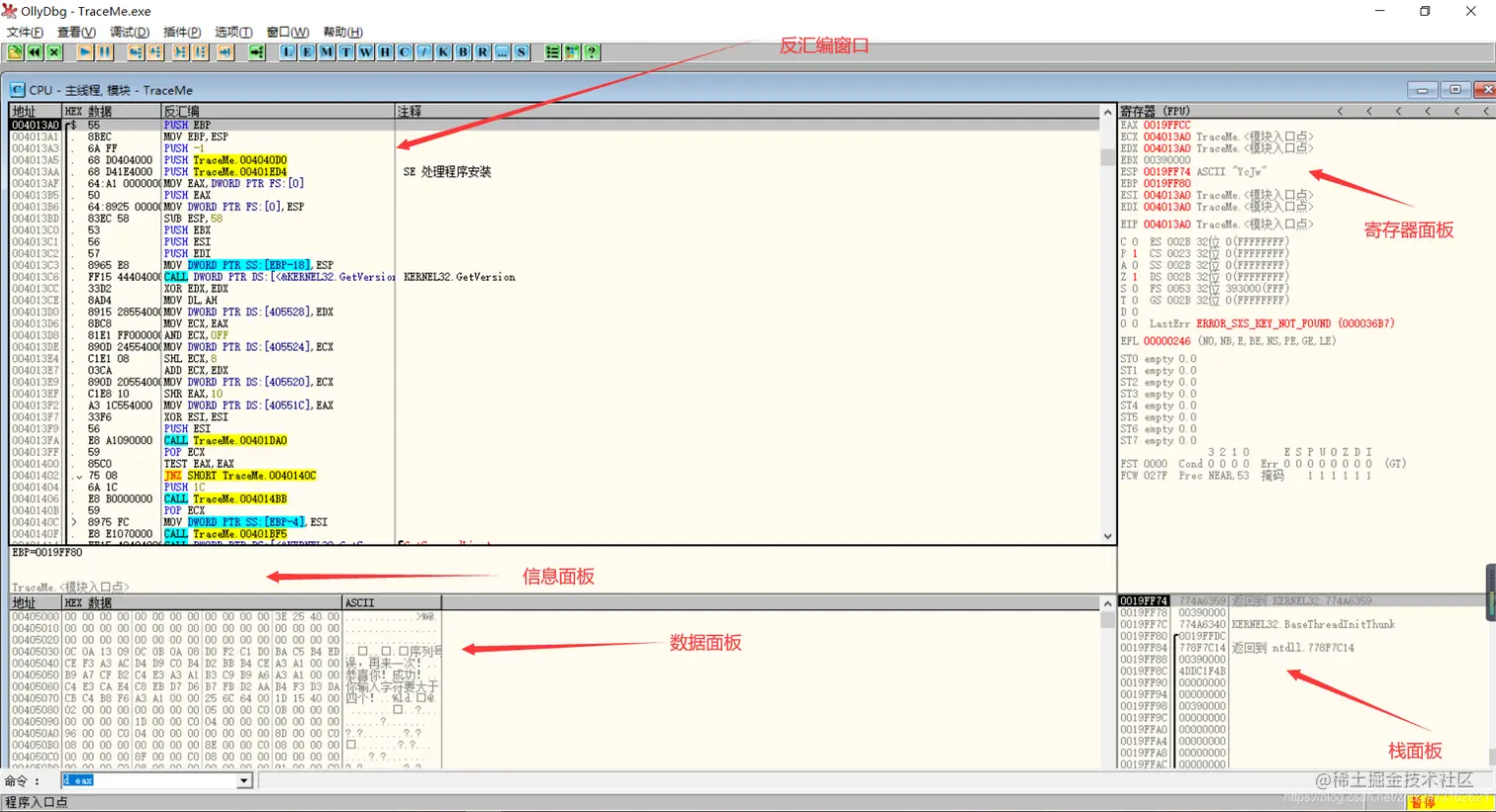Open Threads window with T button
This screenshot has height=812, width=1496.
pyautogui.click(x=346, y=52)
